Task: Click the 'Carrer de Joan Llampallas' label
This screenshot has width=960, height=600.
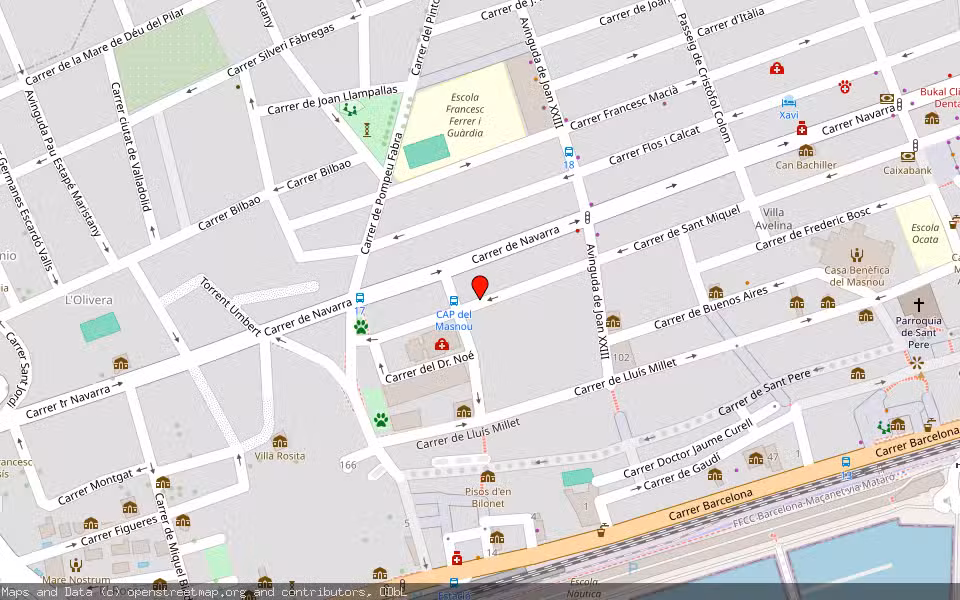Action: point(332,100)
